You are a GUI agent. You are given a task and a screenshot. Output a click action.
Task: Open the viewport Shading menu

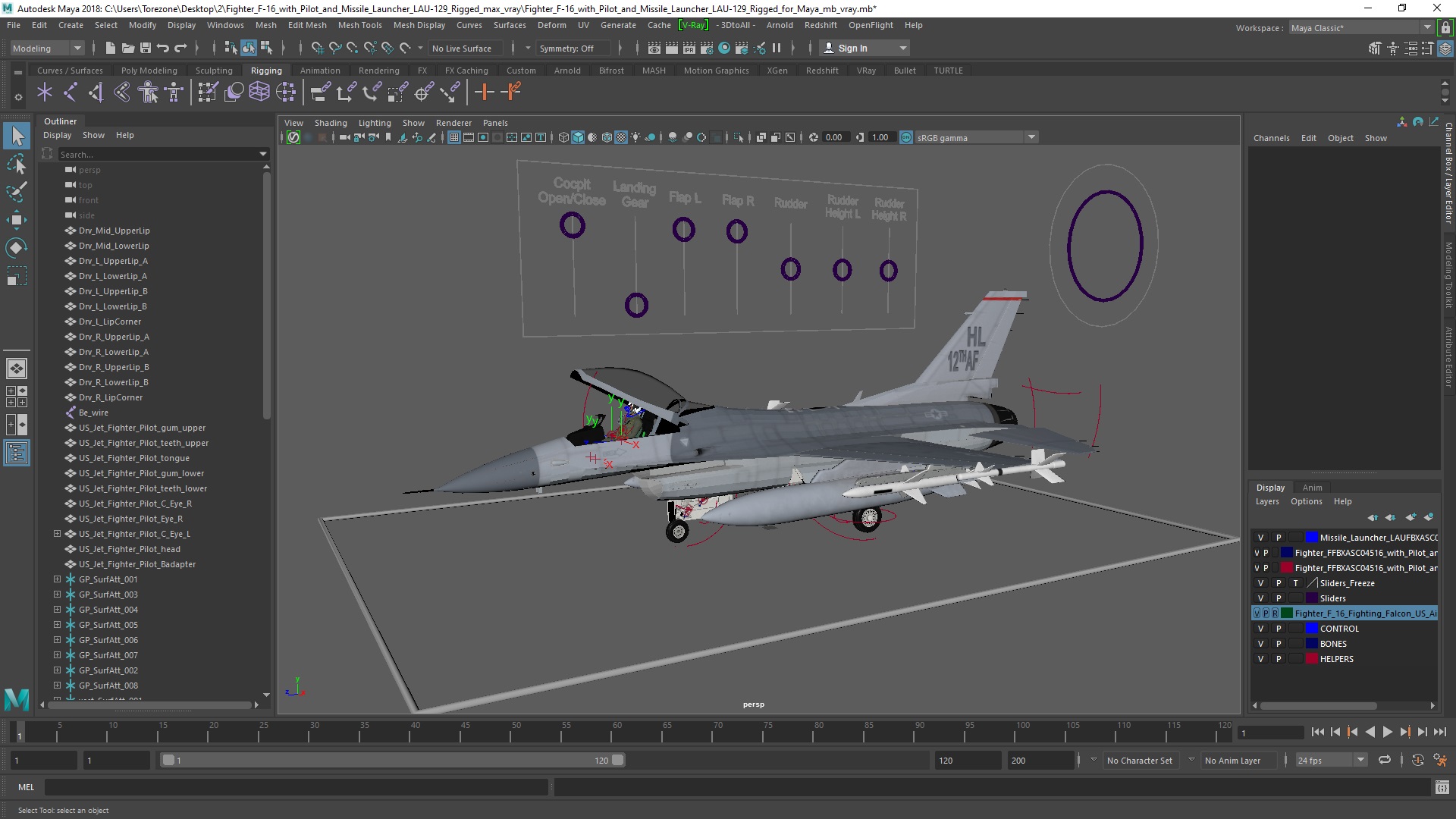click(331, 123)
